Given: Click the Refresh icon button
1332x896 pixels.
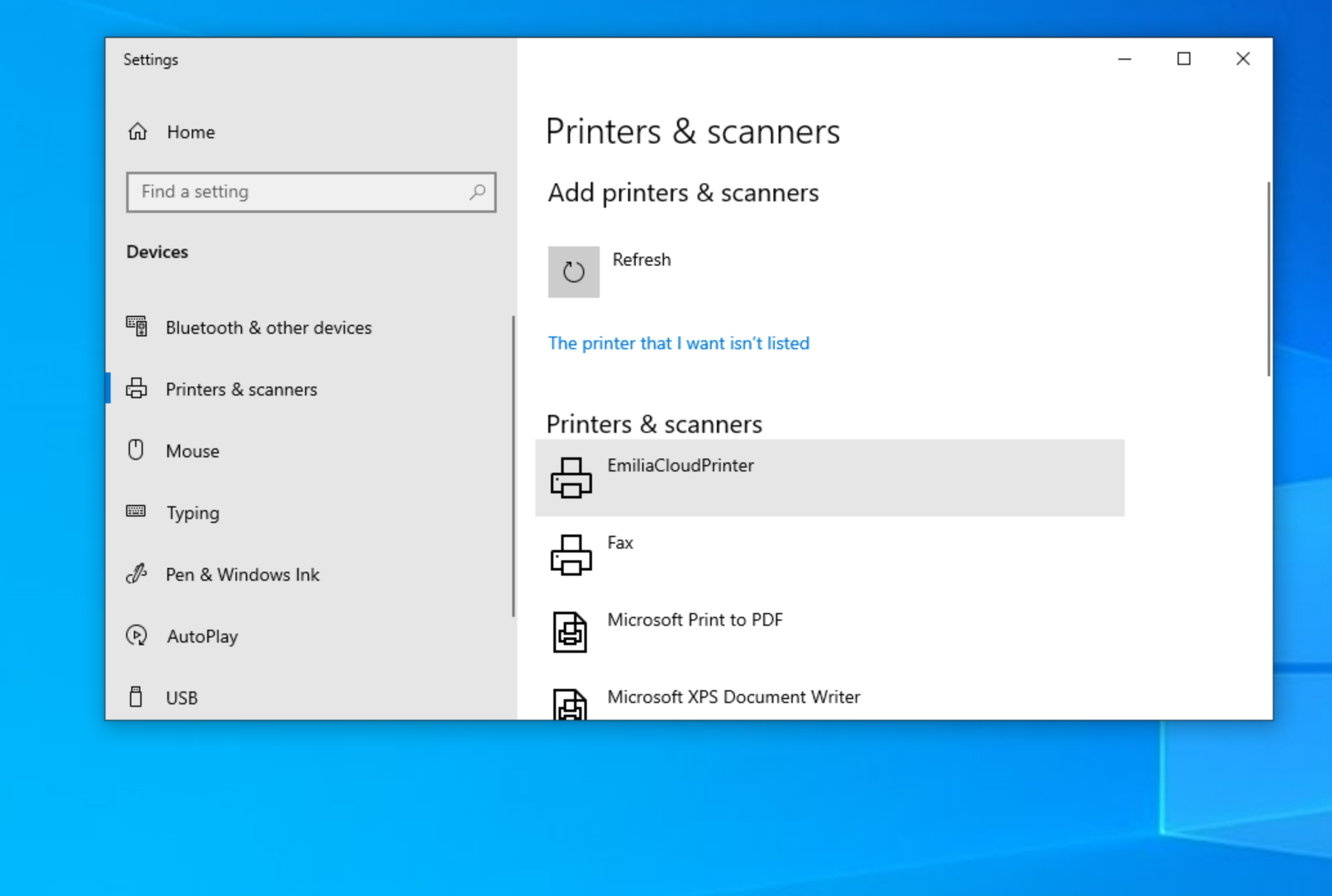Looking at the screenshot, I should [573, 271].
